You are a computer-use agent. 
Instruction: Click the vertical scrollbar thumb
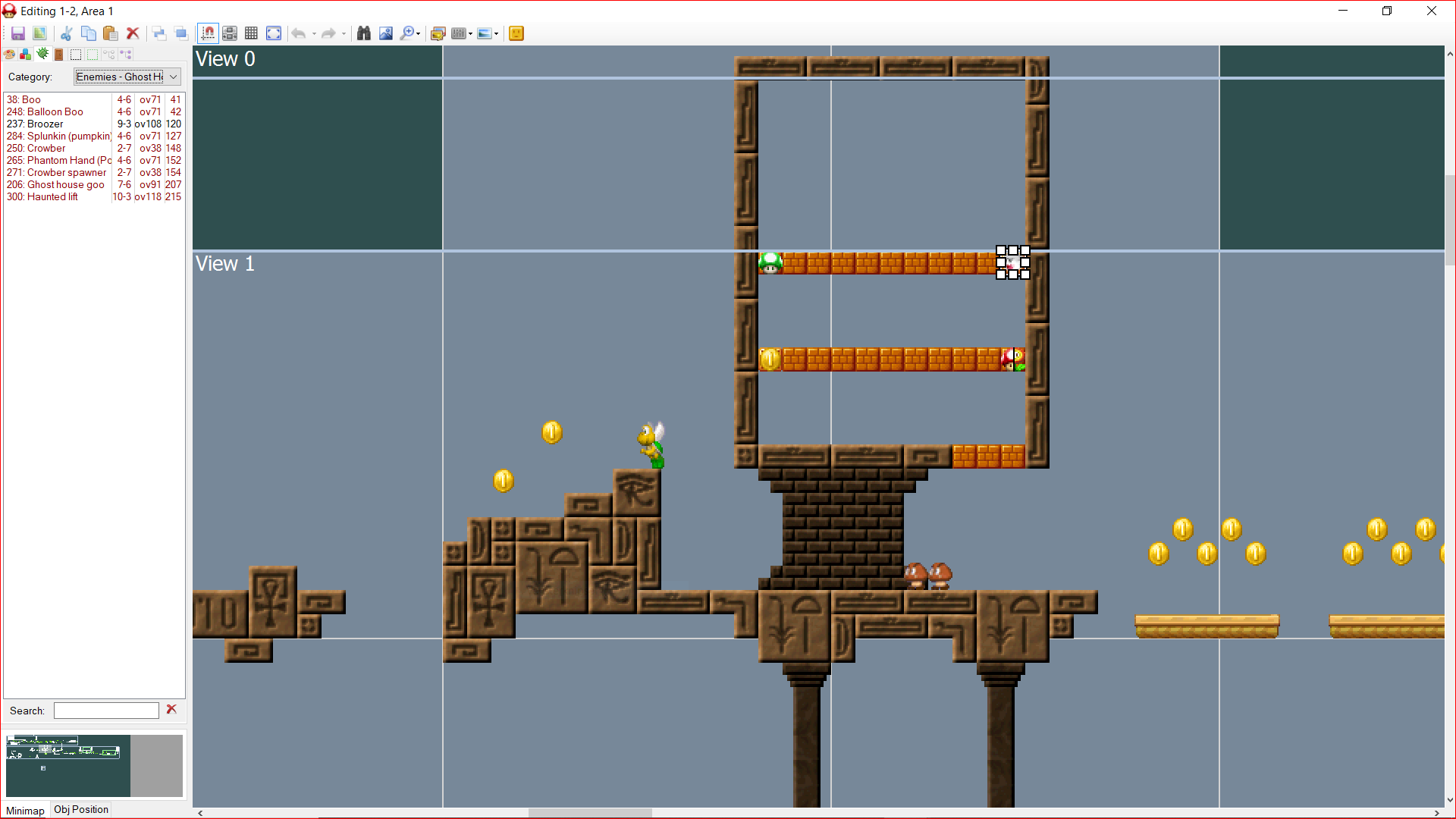point(1450,220)
